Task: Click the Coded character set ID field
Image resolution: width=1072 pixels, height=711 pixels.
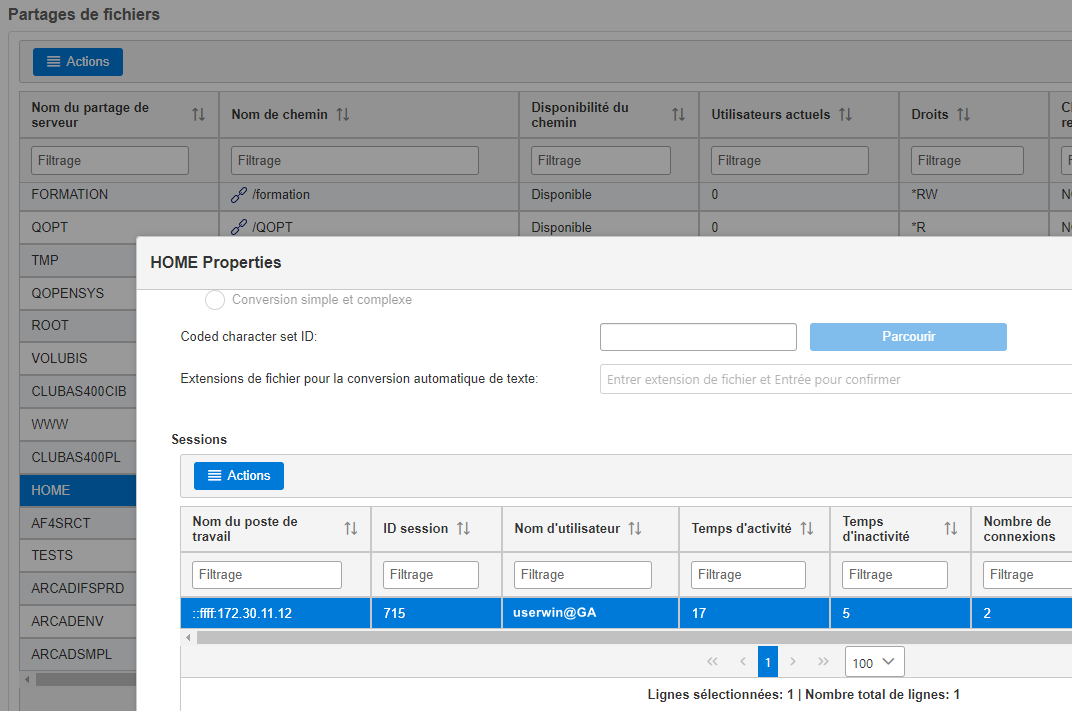Action: pyautogui.click(x=698, y=337)
